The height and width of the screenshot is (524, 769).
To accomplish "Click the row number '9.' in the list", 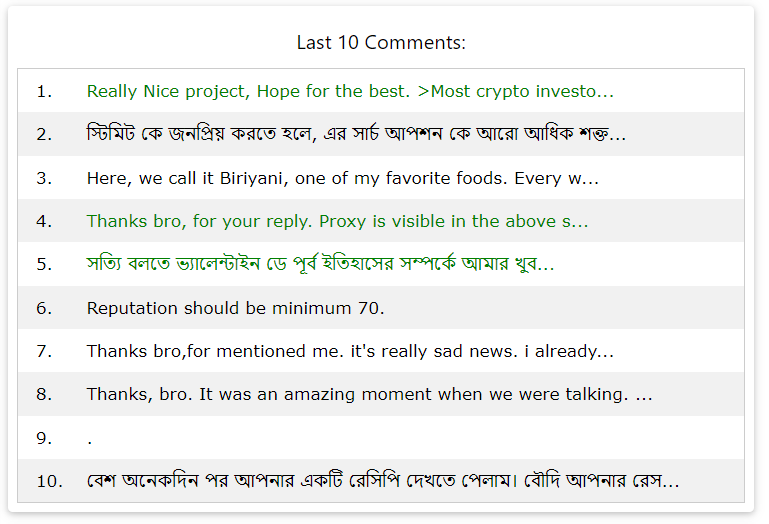I will [44, 438].
